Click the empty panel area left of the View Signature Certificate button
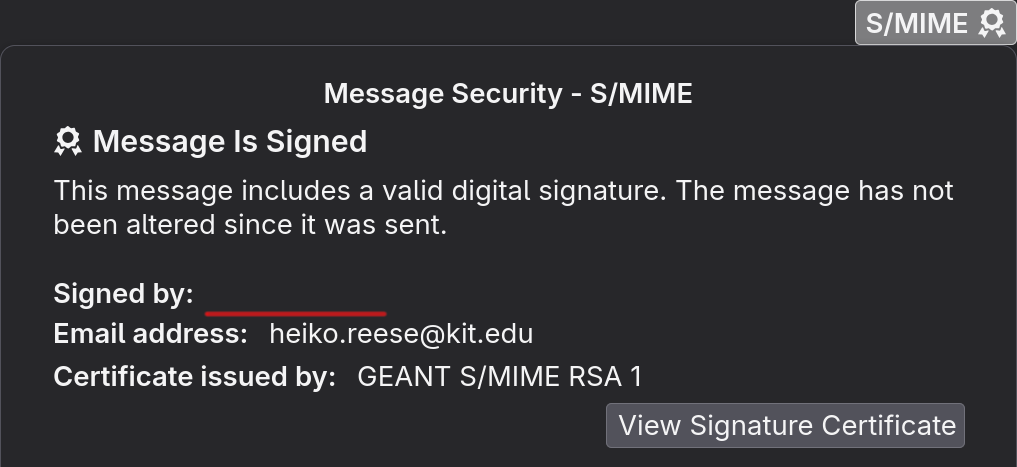 [324, 425]
